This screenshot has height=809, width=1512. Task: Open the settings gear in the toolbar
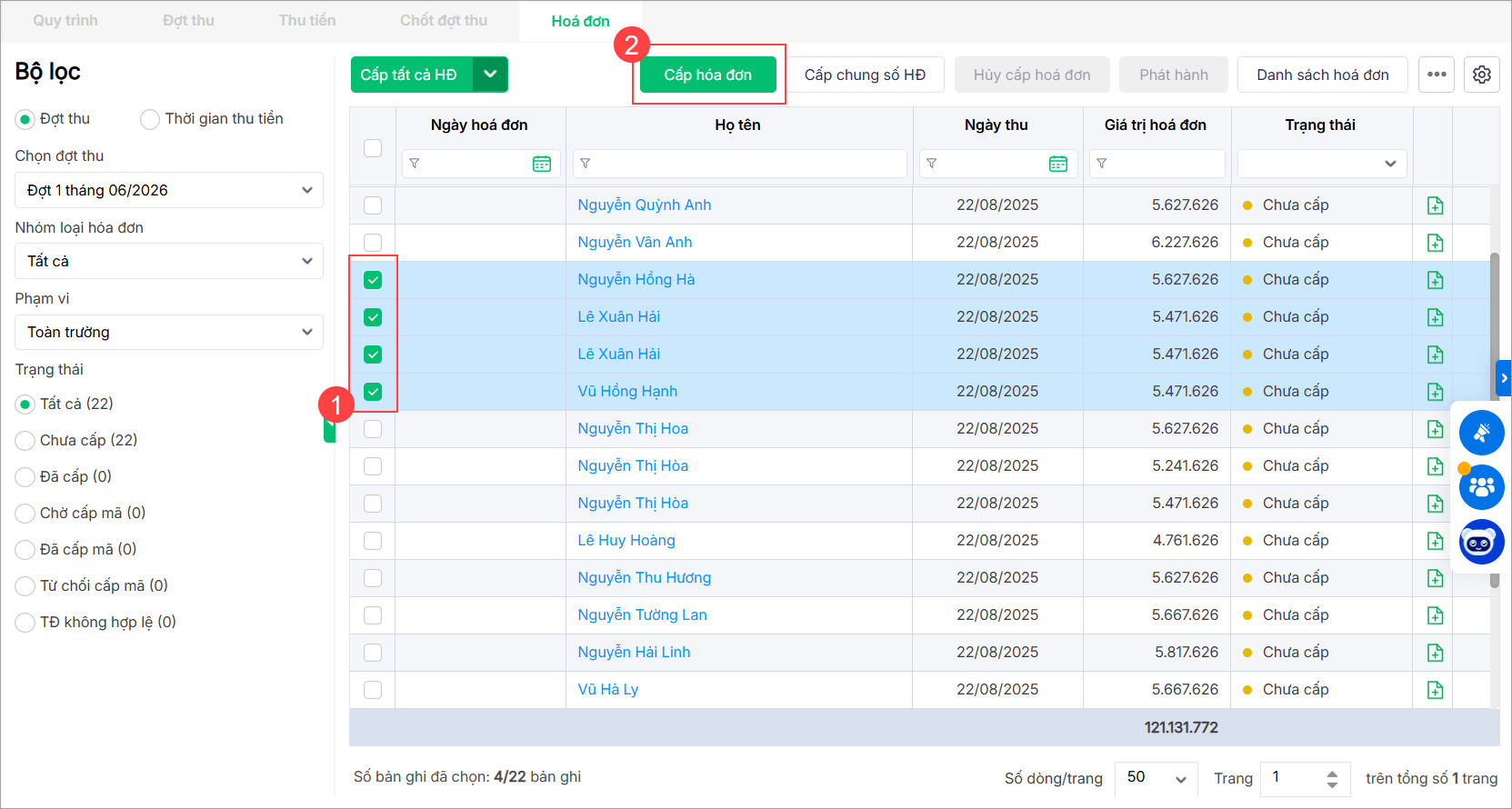tap(1482, 75)
